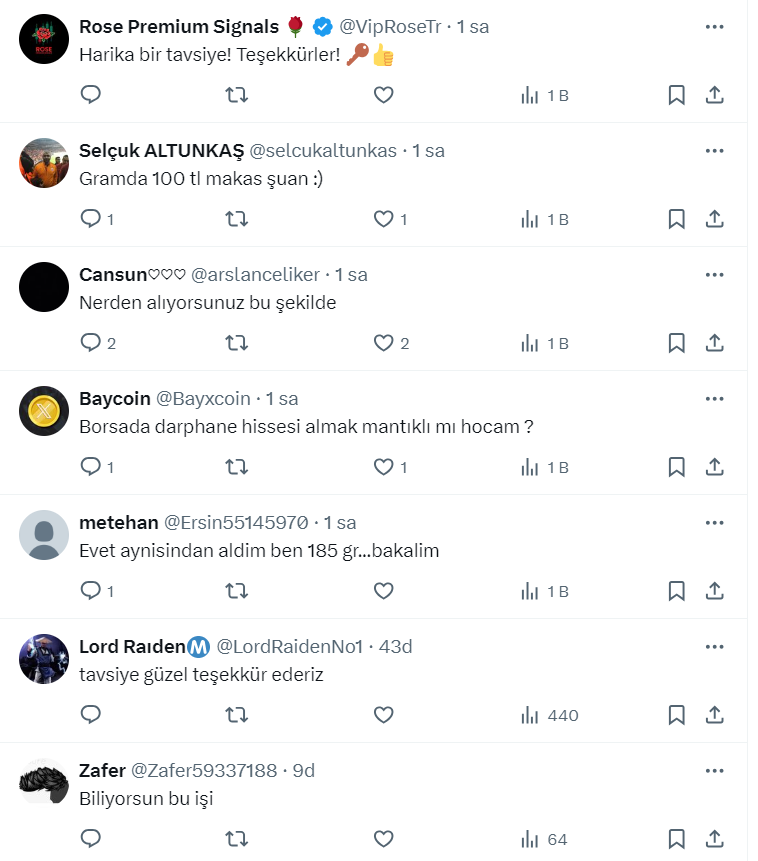
Task: Open view count on Baycoin's tweet
Action: pos(545,467)
